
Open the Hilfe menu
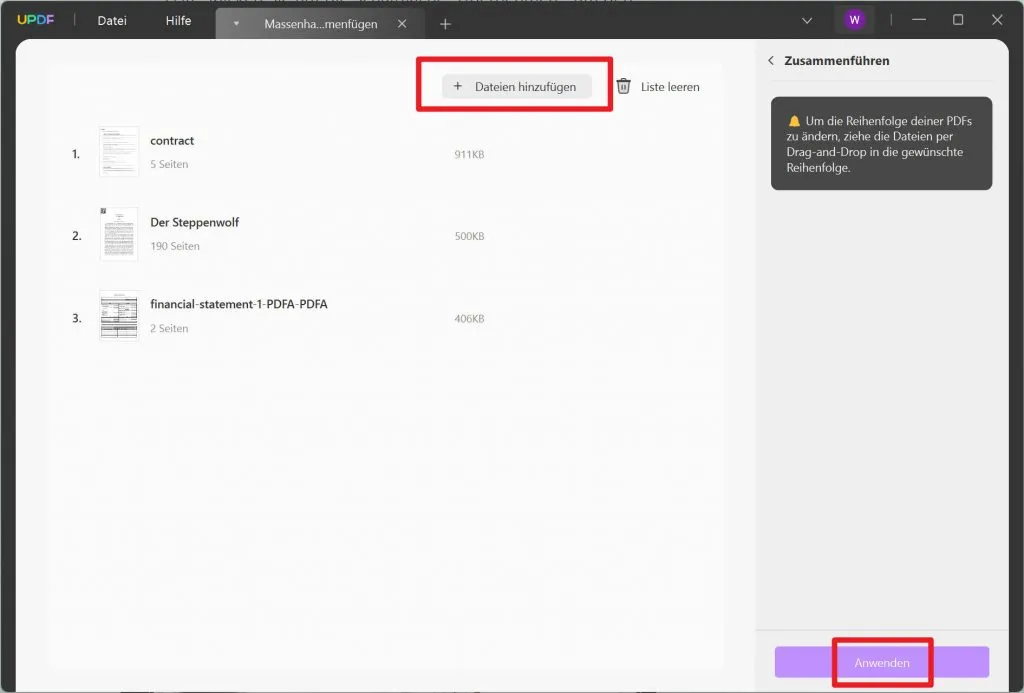coord(178,21)
